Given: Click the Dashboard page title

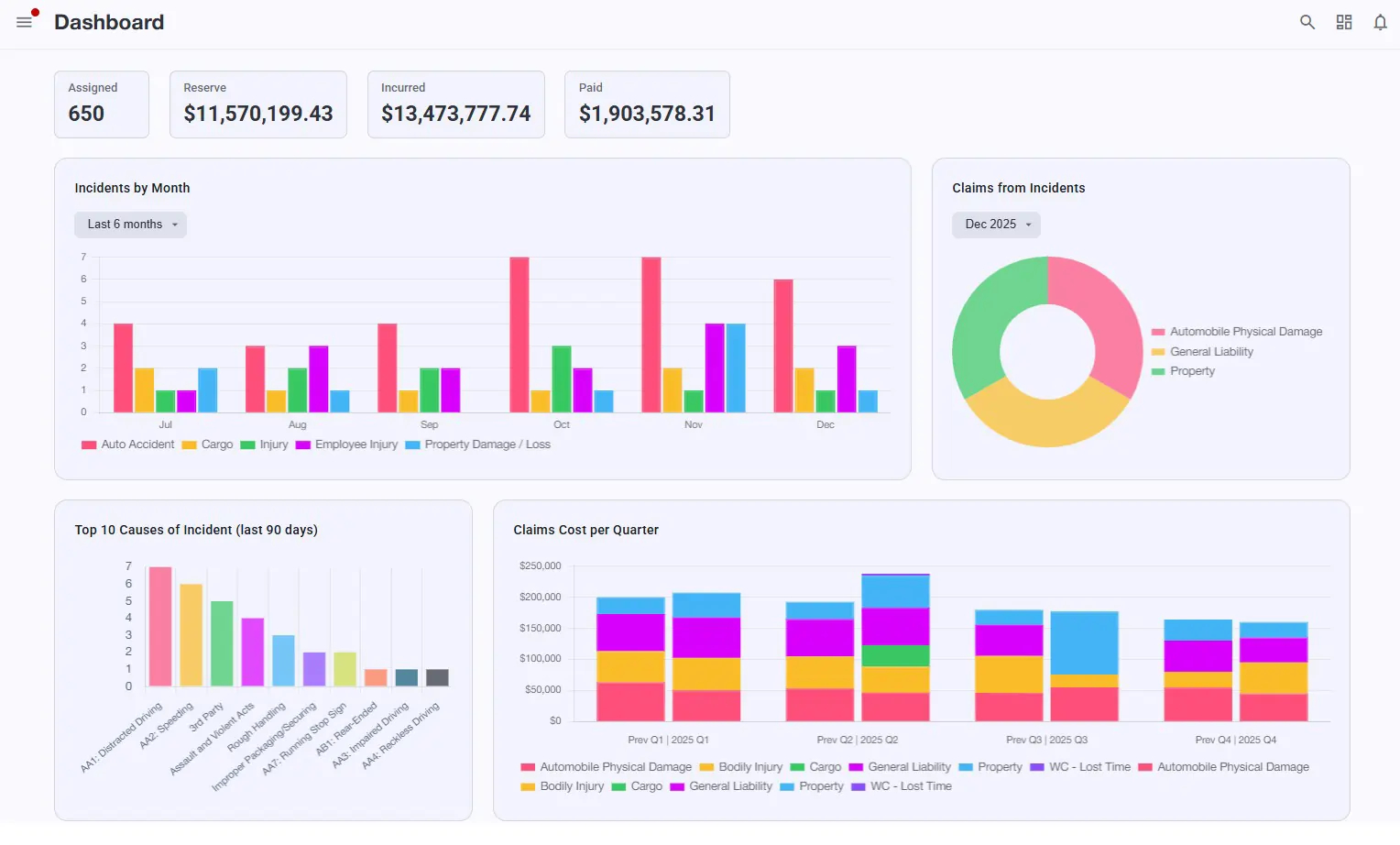Looking at the screenshot, I should 109,22.
